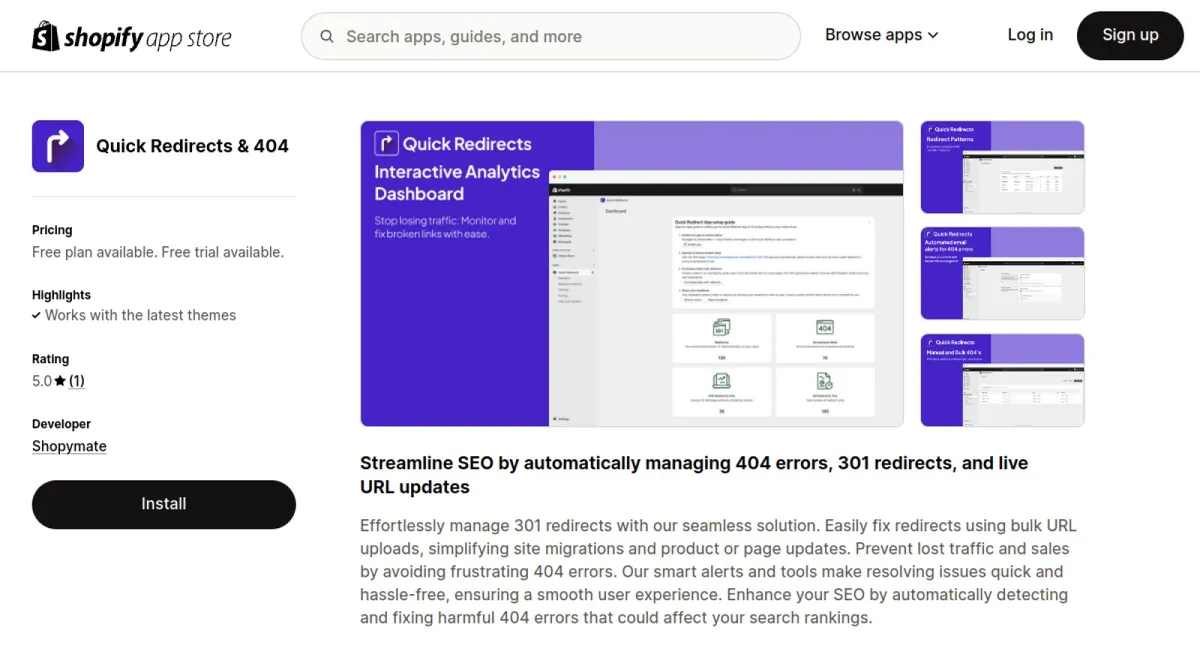
Task: Click the Quick Redirects & 404 app icon
Action: tap(57, 145)
